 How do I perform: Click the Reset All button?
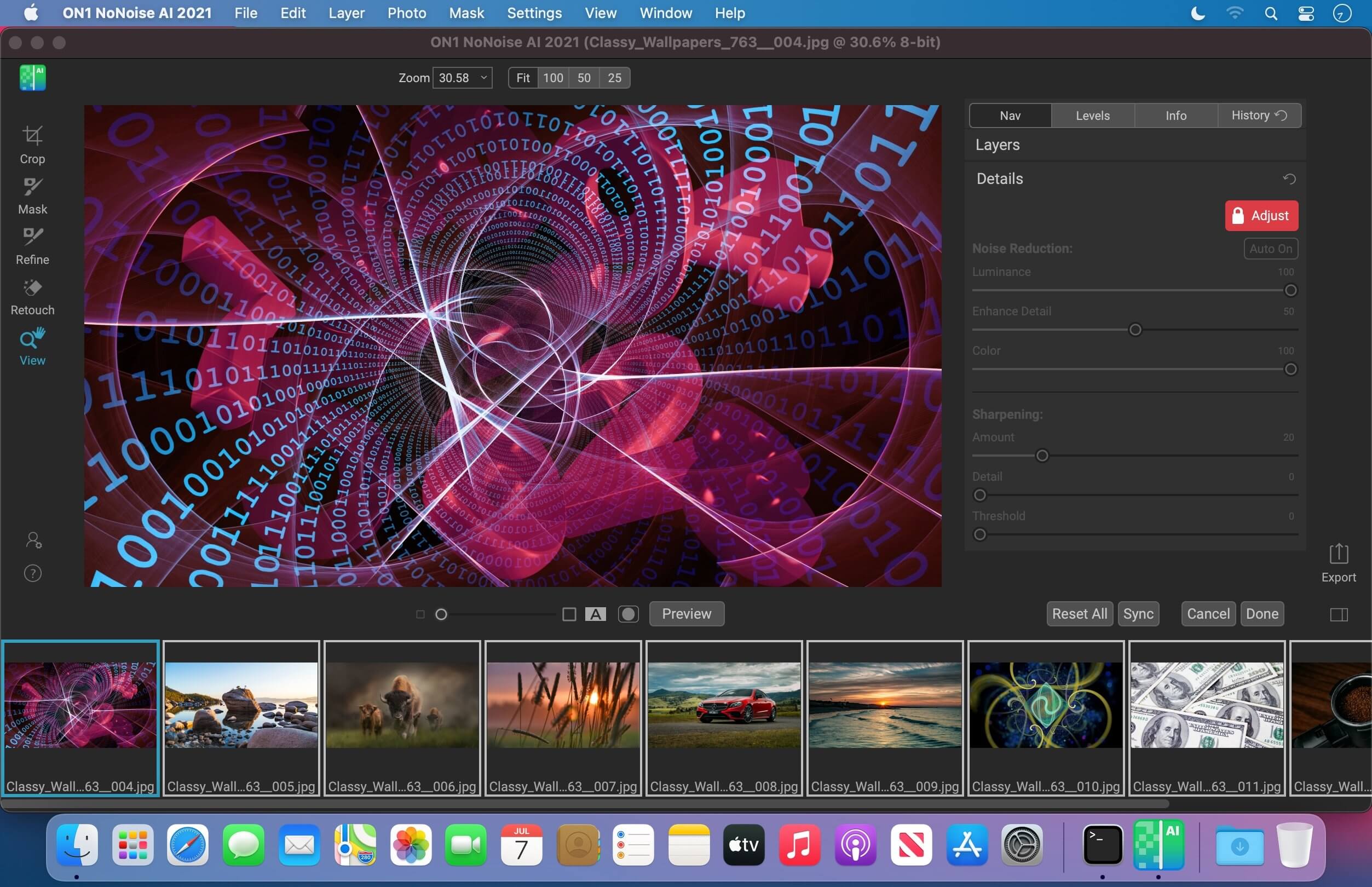pos(1079,614)
